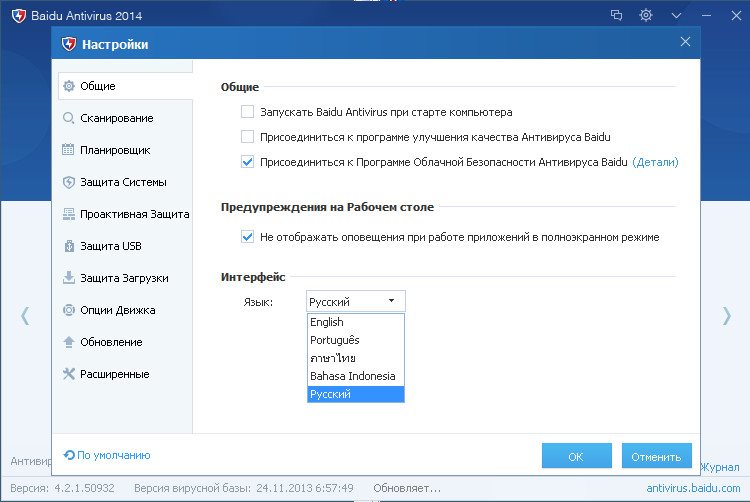Click the up-arrow icon beside Обновление

coord(69,342)
